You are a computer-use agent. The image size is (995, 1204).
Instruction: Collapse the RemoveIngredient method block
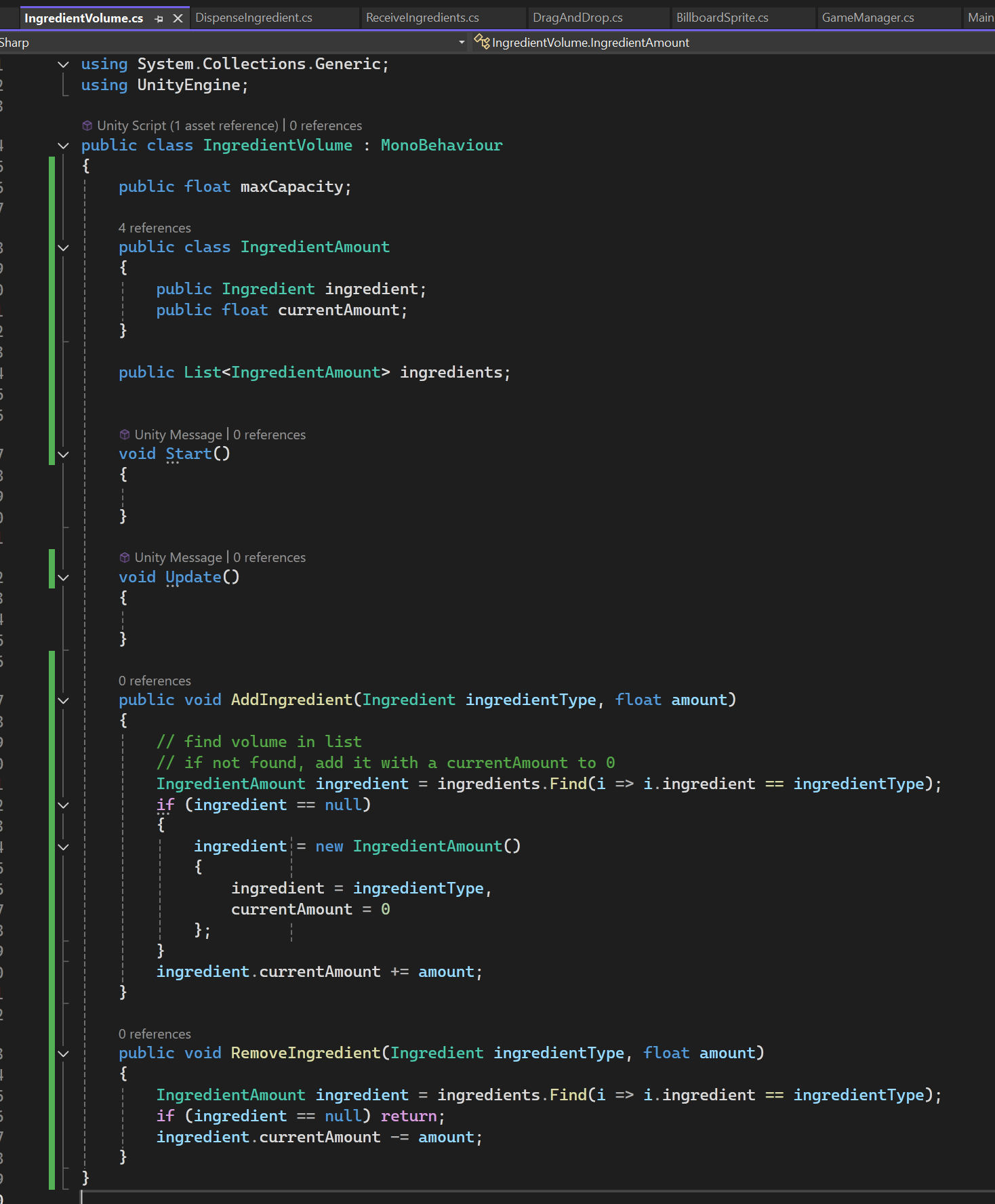click(x=64, y=1053)
